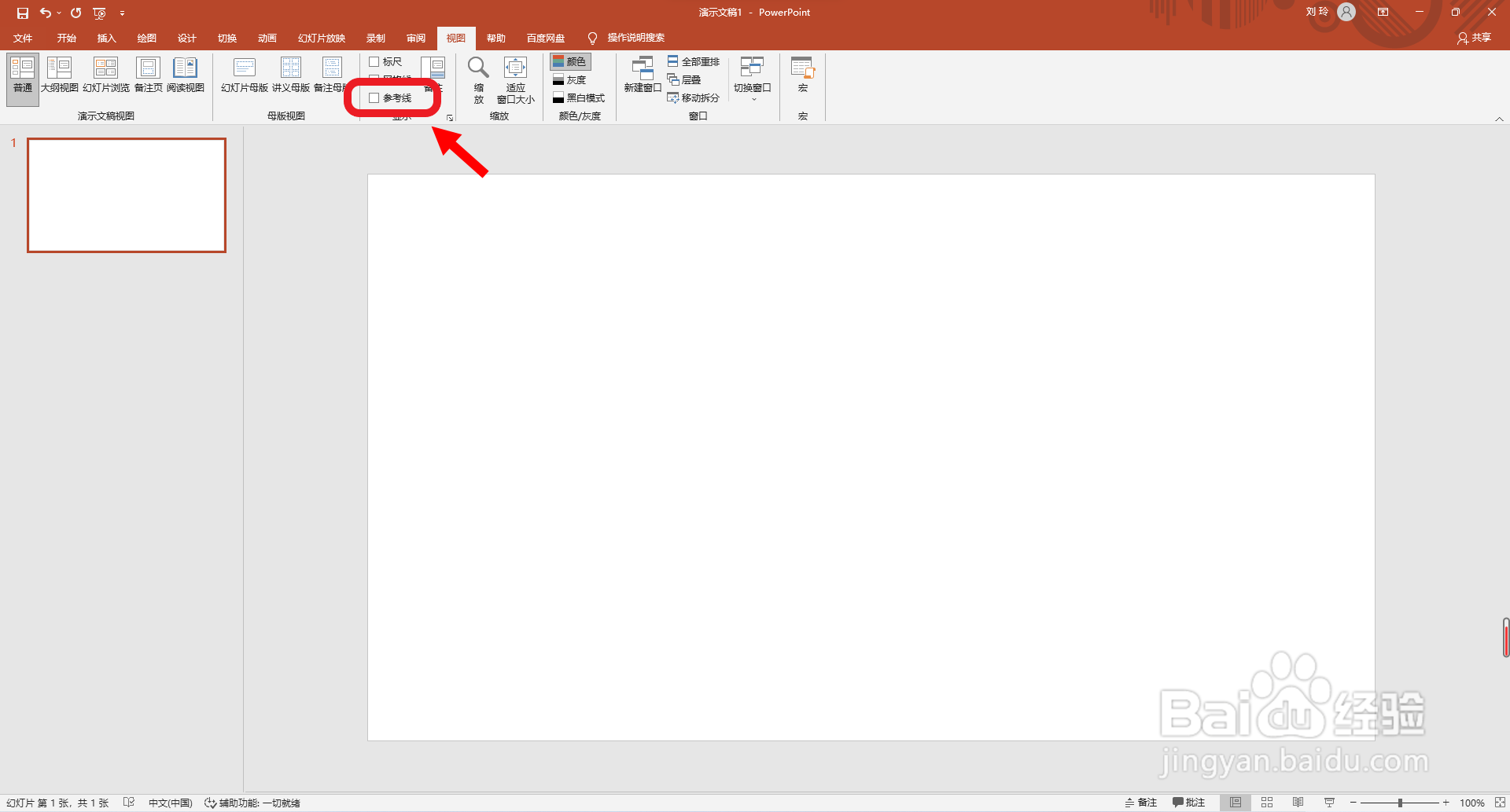
Task: Click Normal view icon in status bar
Action: coord(1236,803)
